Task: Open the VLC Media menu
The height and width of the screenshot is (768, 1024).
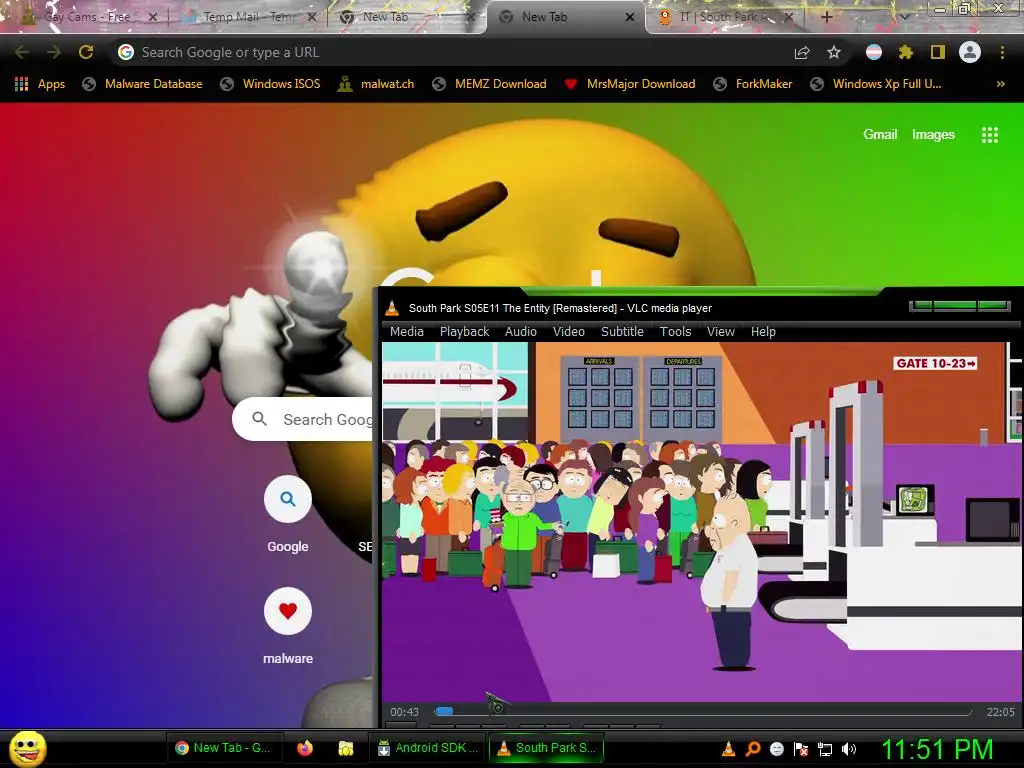Action: 407,332
